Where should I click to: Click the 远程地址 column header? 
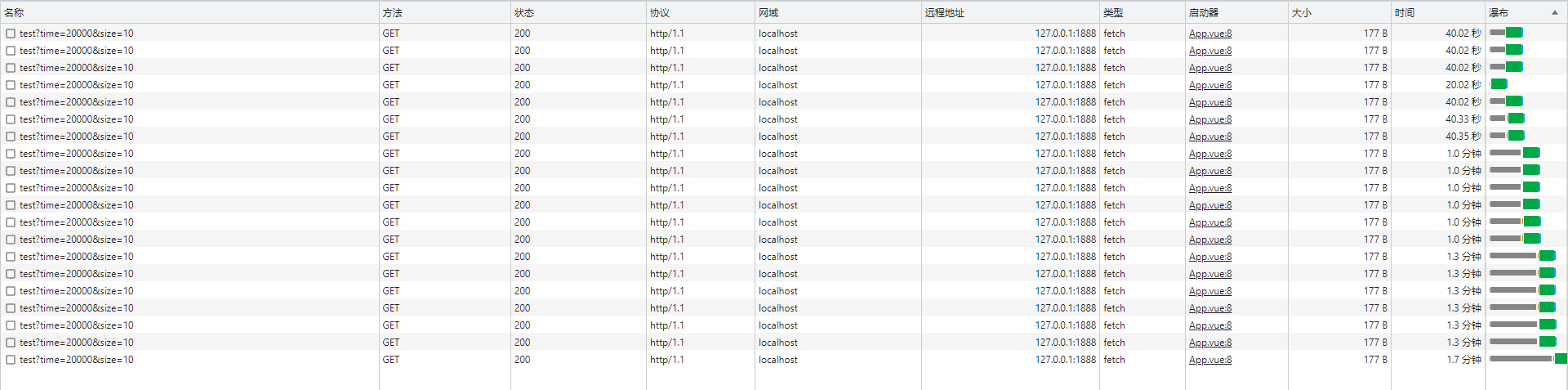click(944, 12)
